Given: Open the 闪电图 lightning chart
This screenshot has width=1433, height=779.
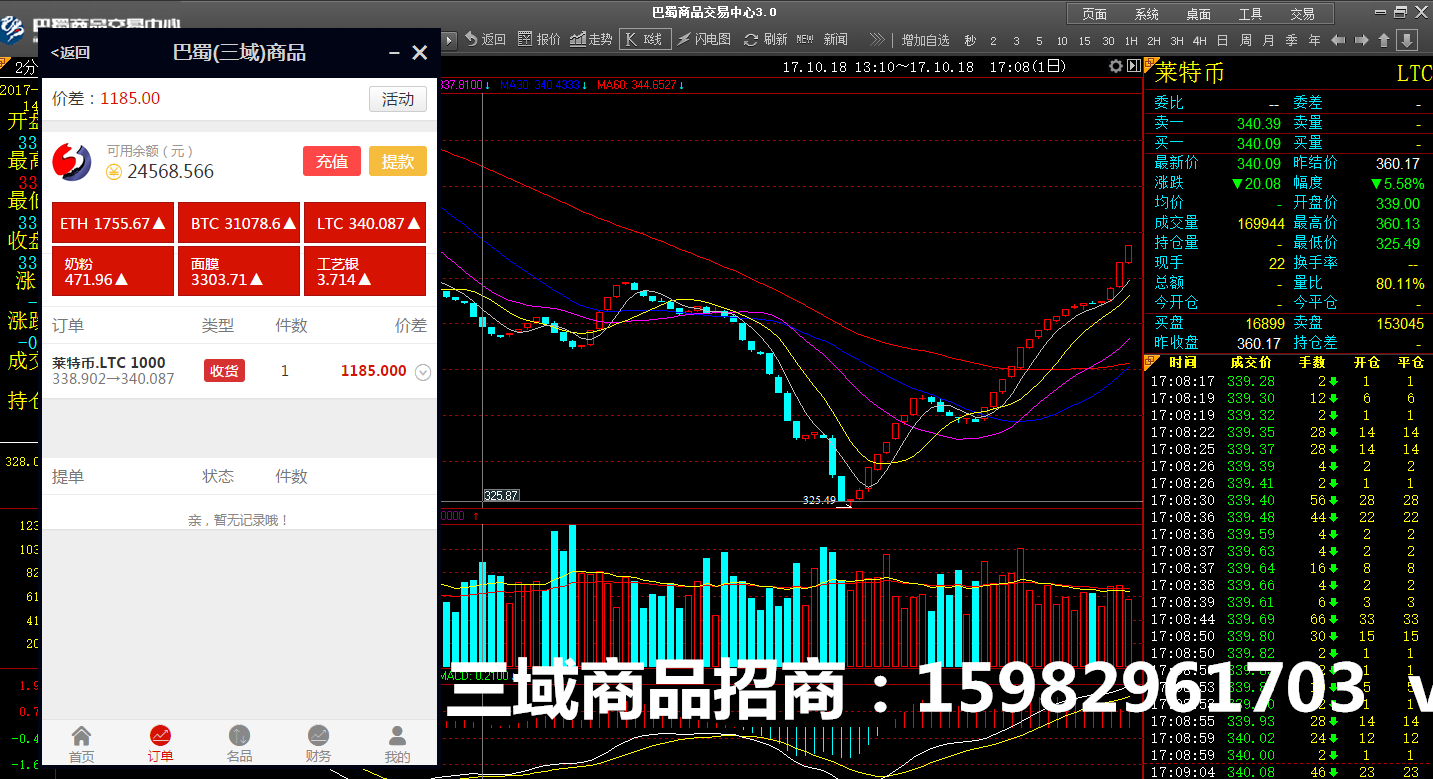Looking at the screenshot, I should pos(704,39).
